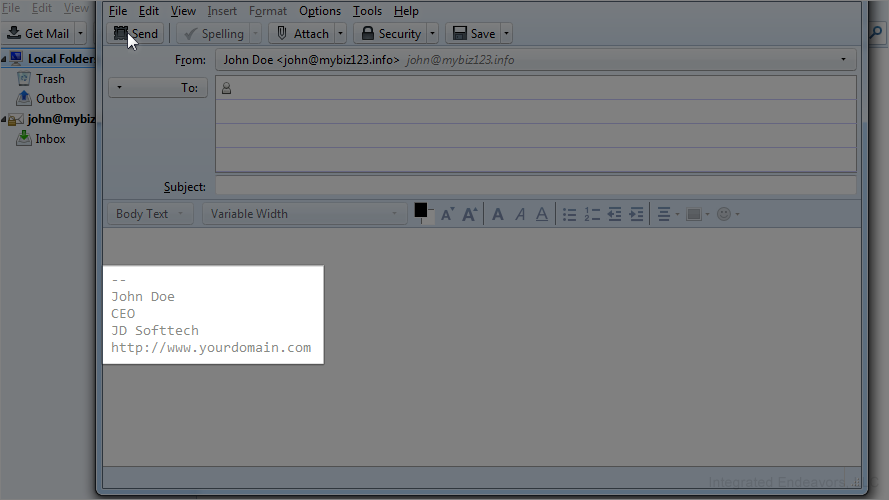Collapse the john@mybiz account node

point(4,119)
